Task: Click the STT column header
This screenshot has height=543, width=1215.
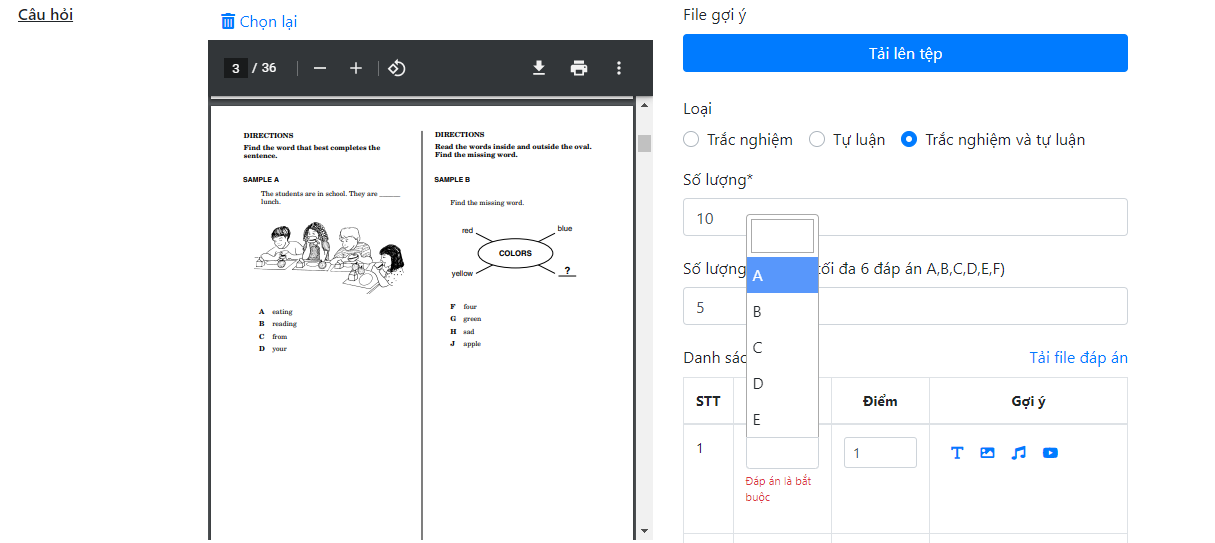Action: pos(708,401)
